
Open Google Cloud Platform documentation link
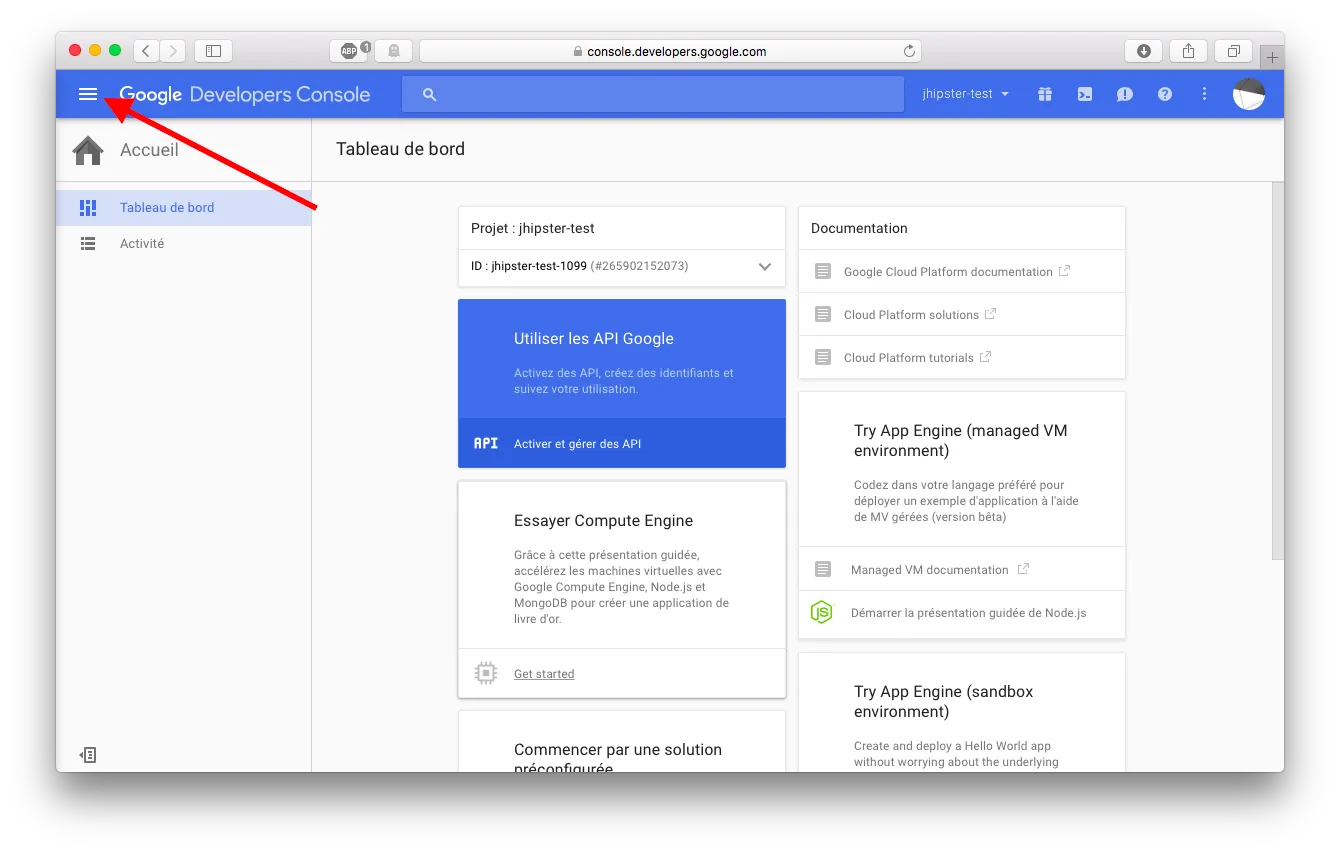[x=948, y=272]
